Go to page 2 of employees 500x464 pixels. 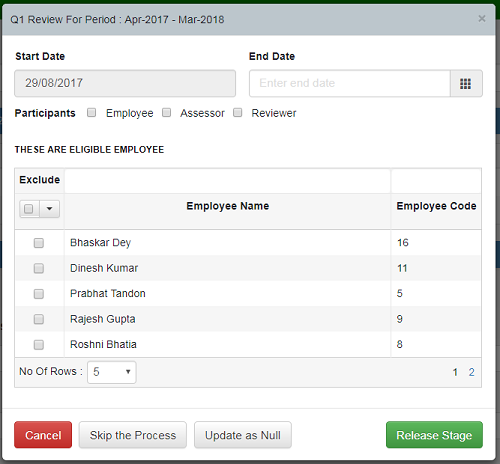pos(471,372)
